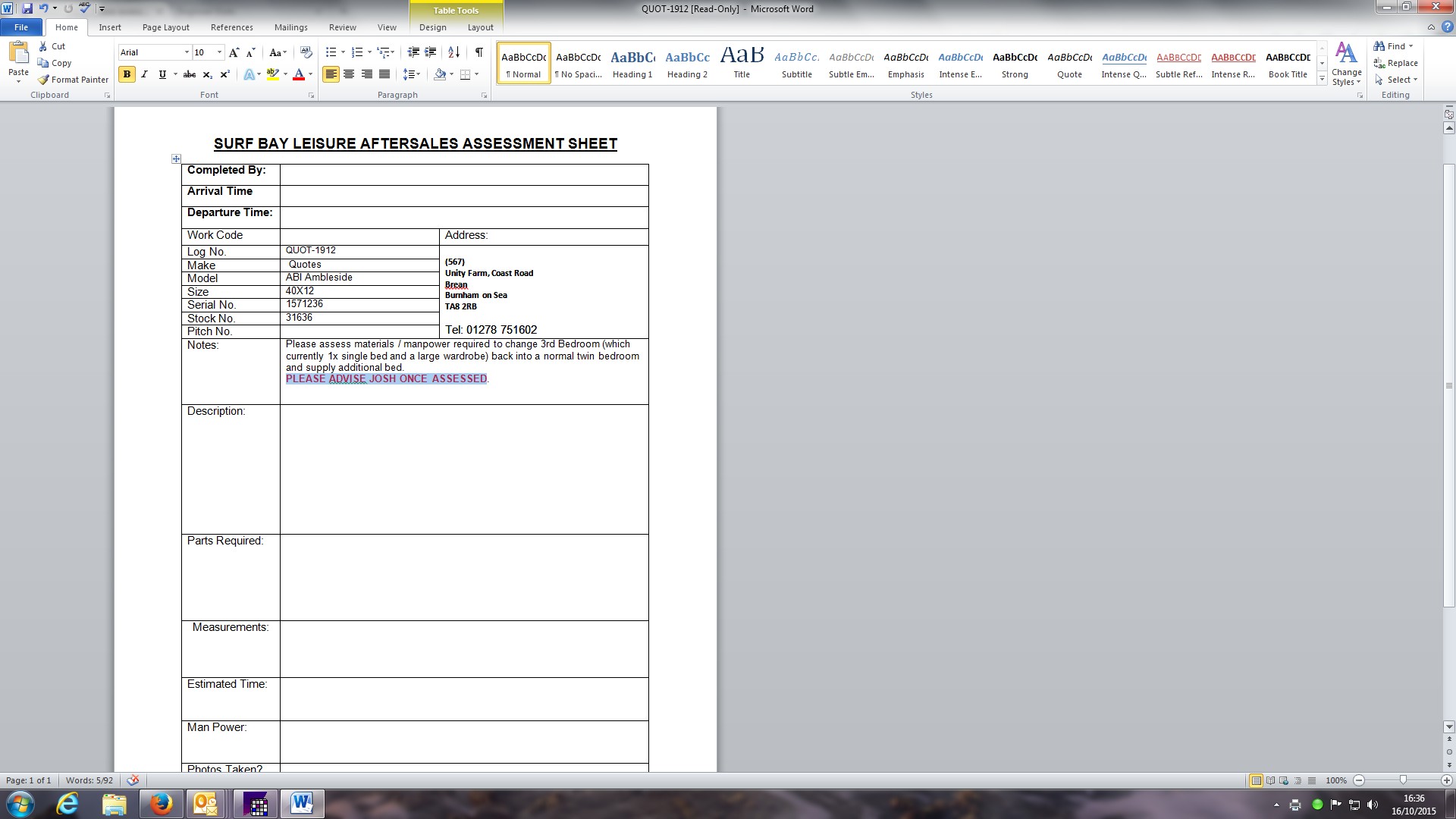Increase the paragraph indent
This screenshot has height=819, width=1456.
(x=431, y=52)
